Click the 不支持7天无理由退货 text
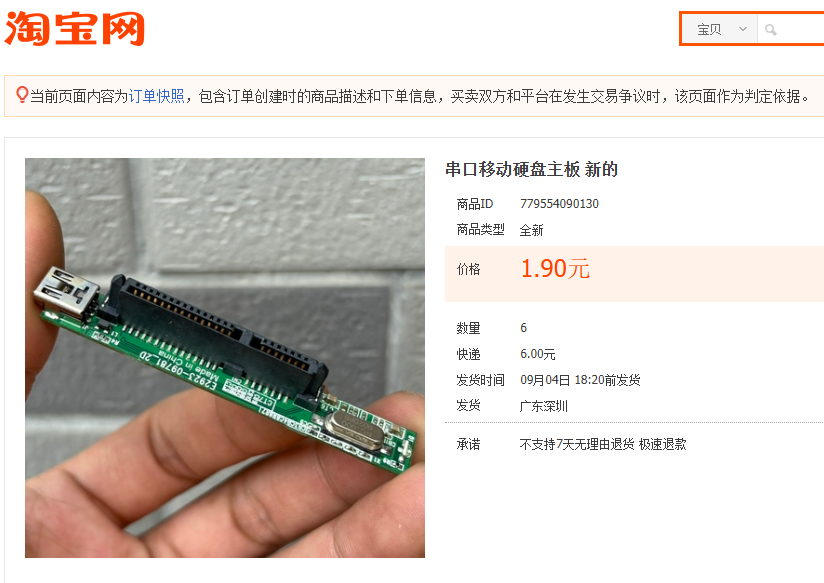 tap(577, 445)
